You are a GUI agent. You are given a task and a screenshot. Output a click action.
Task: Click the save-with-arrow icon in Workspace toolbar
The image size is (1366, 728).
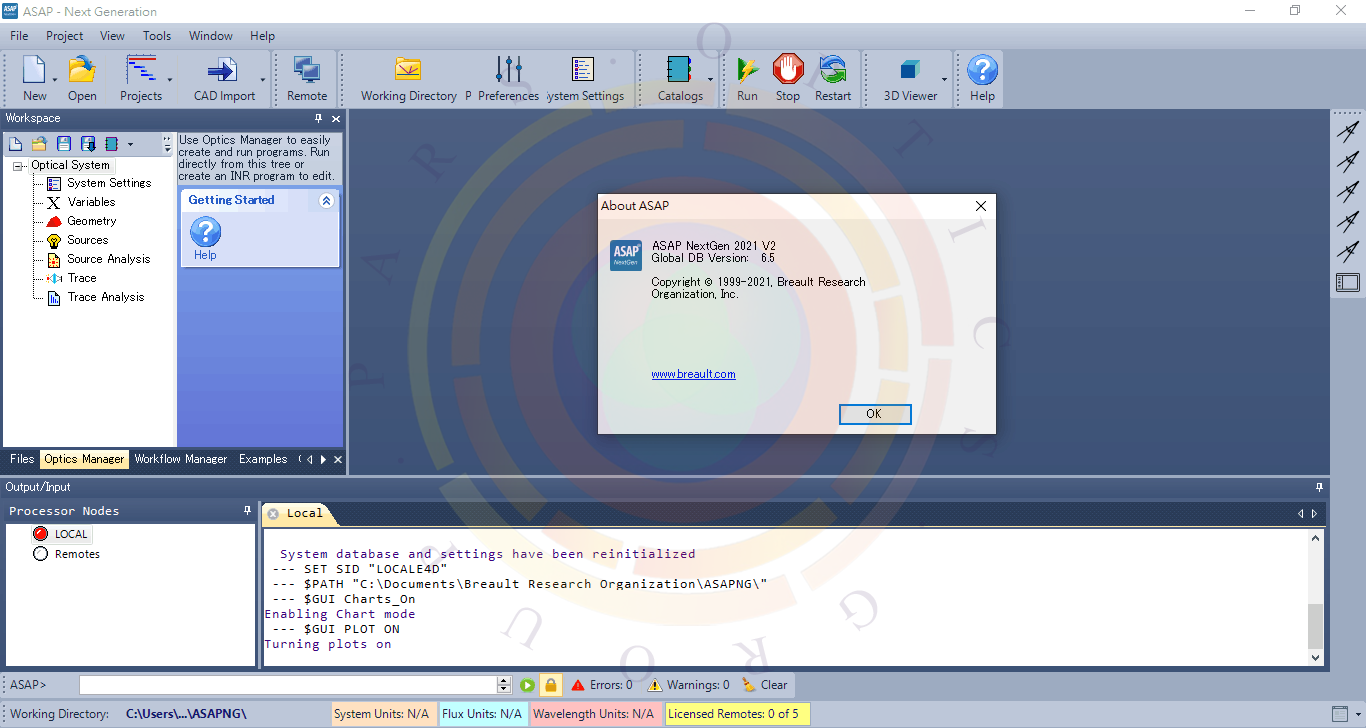88,144
